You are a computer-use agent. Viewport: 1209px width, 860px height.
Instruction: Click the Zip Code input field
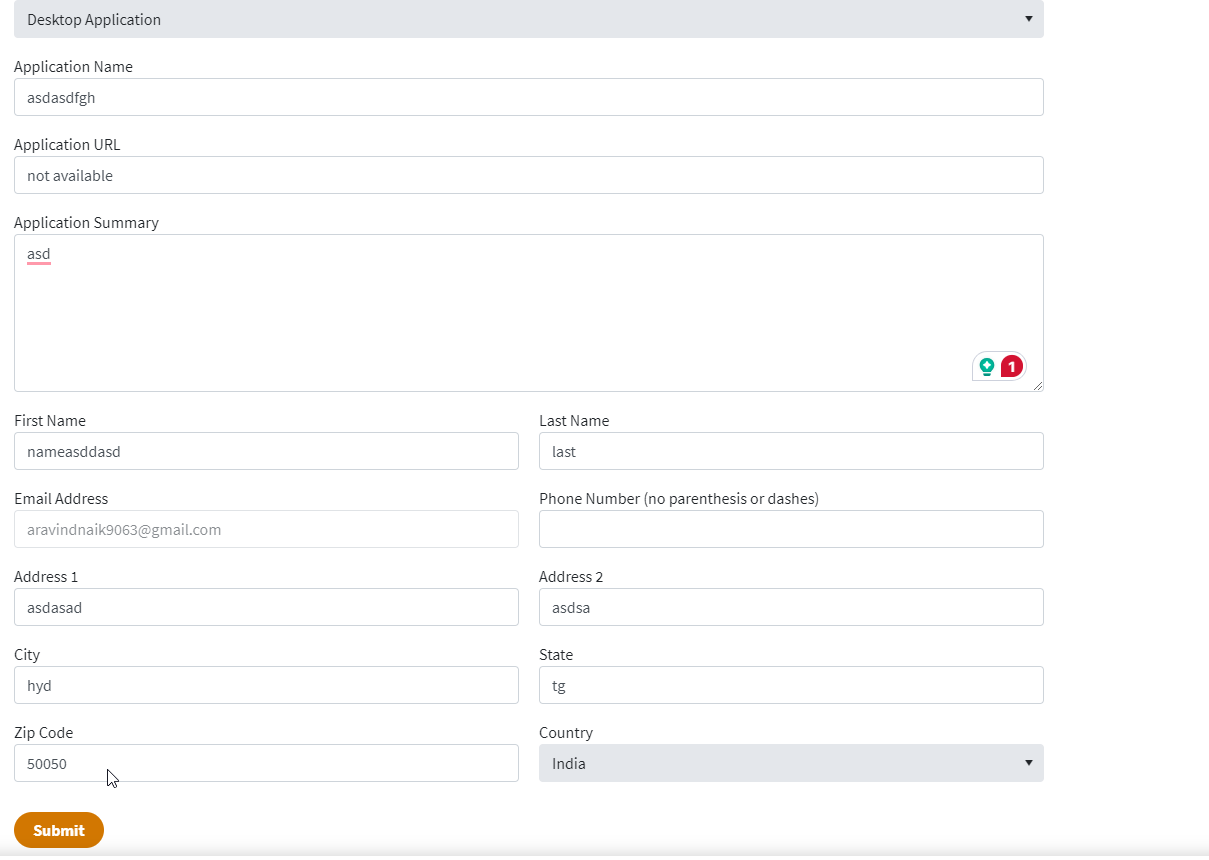tap(266, 763)
